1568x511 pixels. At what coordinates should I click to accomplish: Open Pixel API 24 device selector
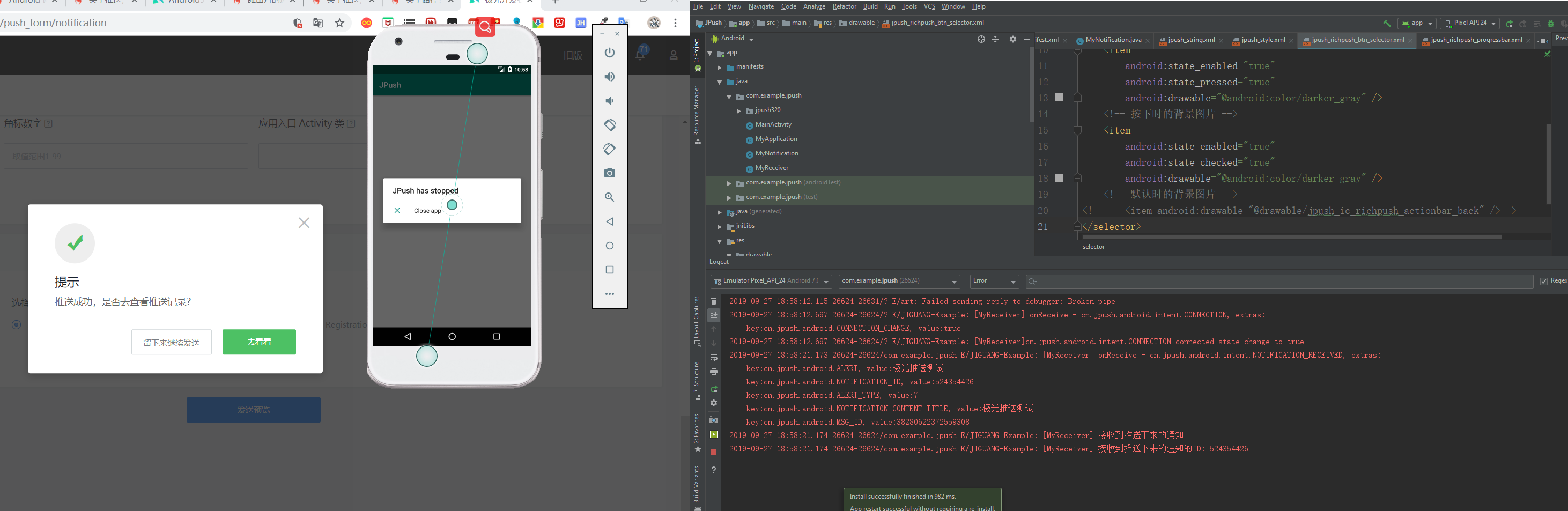[x=1469, y=23]
